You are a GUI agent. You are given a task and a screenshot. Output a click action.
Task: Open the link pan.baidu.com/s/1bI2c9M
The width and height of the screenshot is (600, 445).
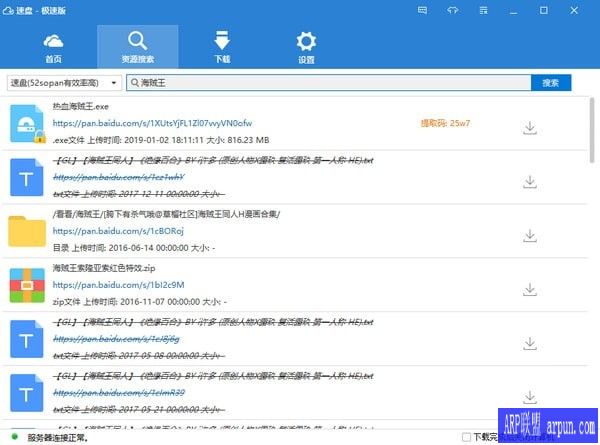[118, 285]
